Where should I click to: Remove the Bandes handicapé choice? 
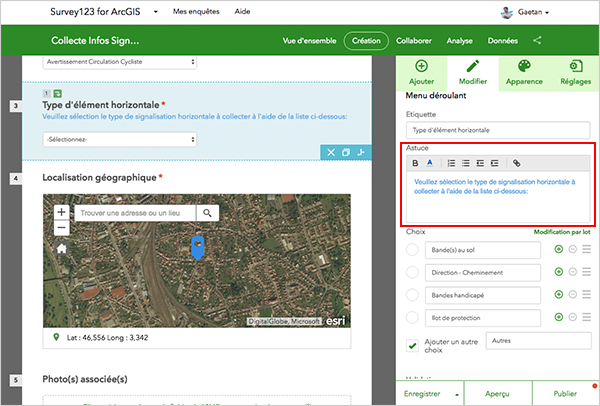[x=572, y=295]
